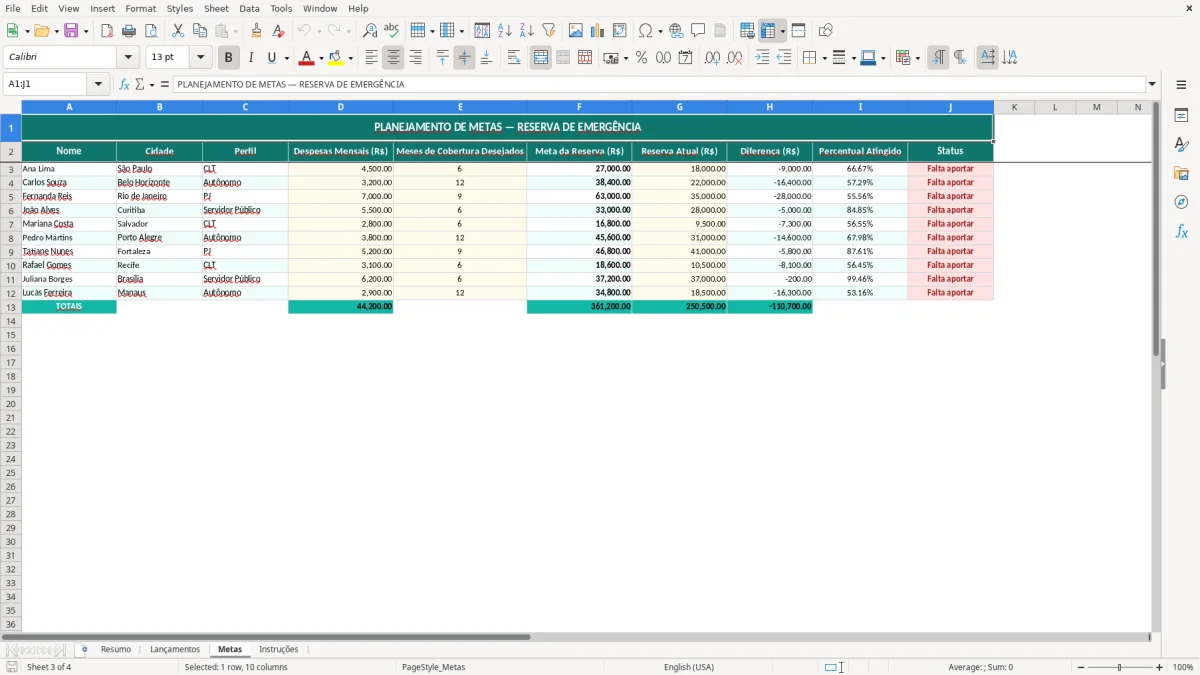Toggle Underline formatting
This screenshot has height=675, width=1200.
271,58
